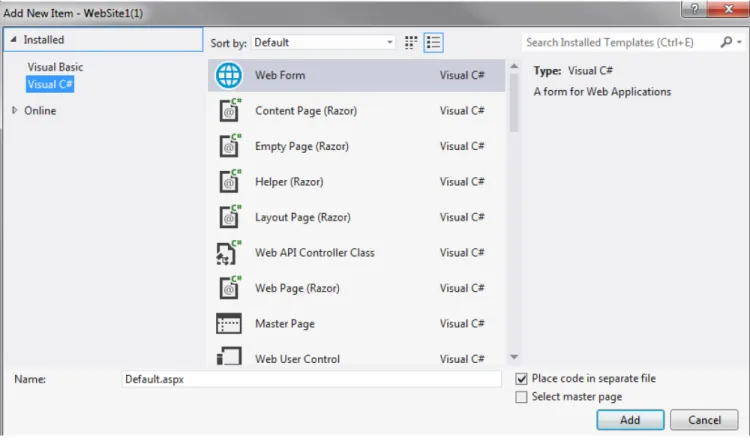The height and width of the screenshot is (441, 750).
Task: Select the Web Form globe icon
Action: coord(229,75)
